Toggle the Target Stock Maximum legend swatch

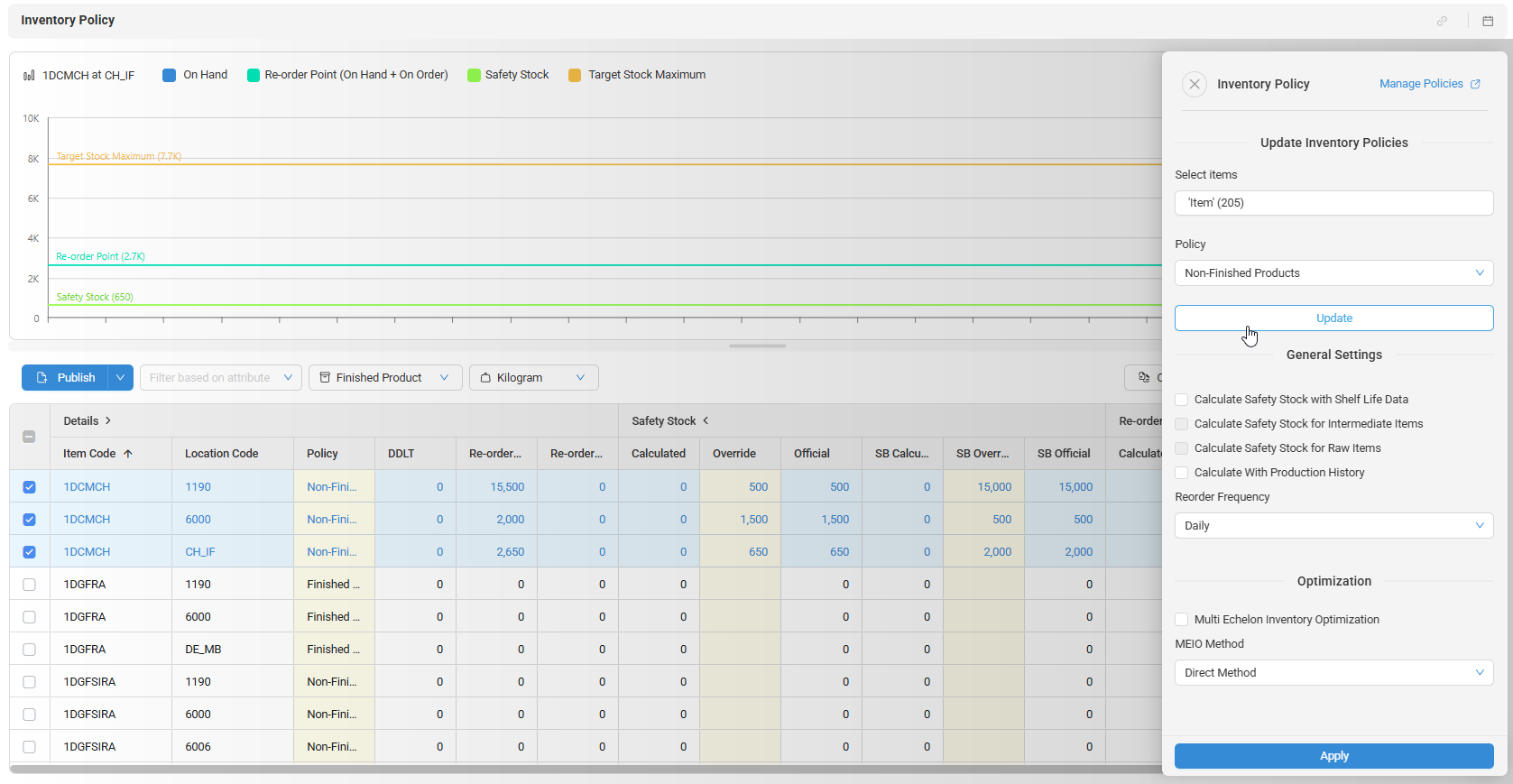click(x=575, y=75)
